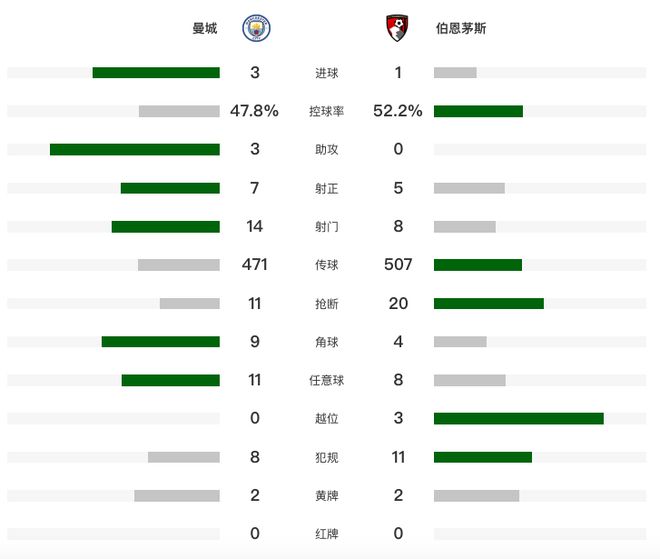Click the Manchester City club crest
This screenshot has width=660, height=559.
pos(256,29)
